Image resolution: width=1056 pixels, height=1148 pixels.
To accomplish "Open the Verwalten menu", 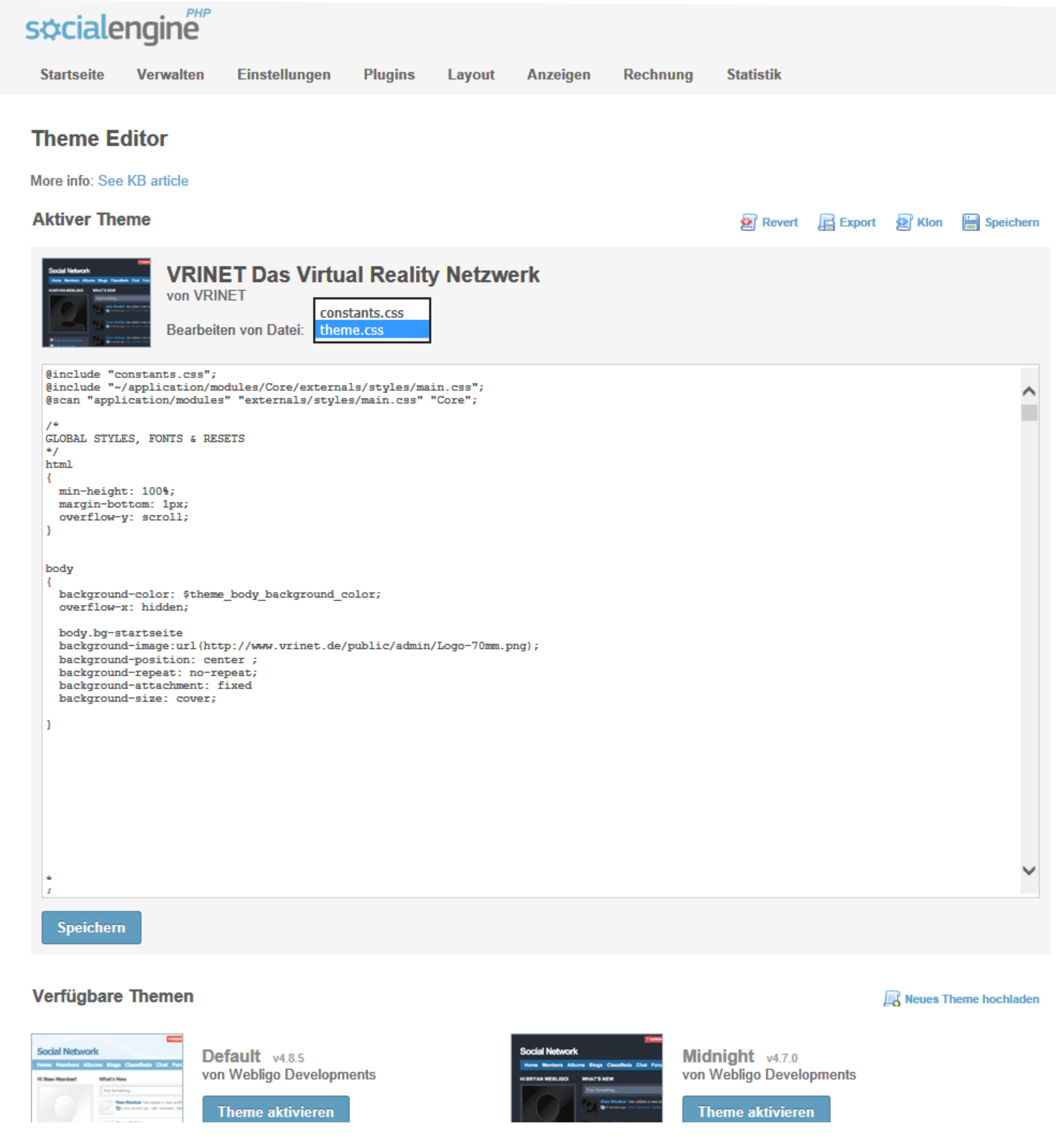I will pyautogui.click(x=170, y=74).
